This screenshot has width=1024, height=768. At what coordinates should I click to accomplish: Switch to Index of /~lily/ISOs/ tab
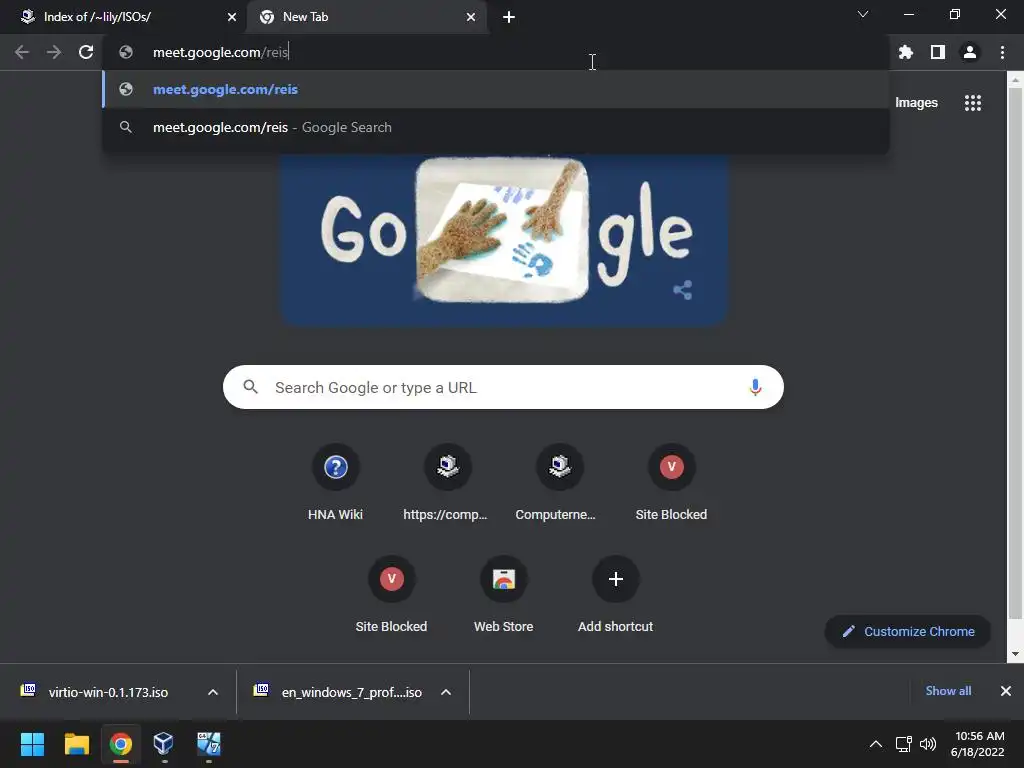click(122, 17)
